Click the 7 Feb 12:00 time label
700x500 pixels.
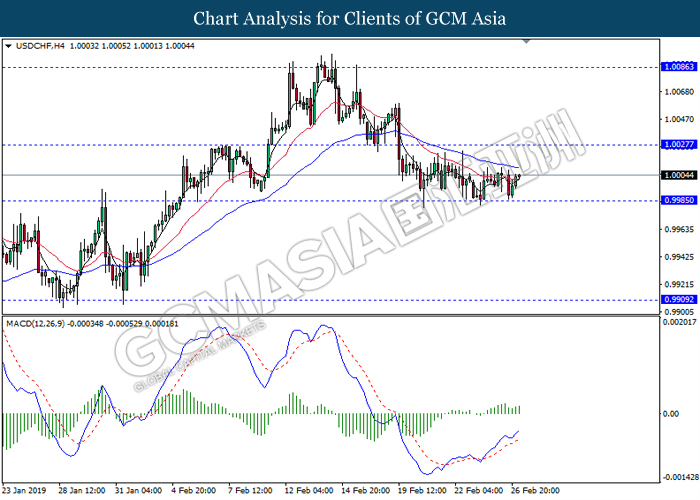tap(250, 490)
